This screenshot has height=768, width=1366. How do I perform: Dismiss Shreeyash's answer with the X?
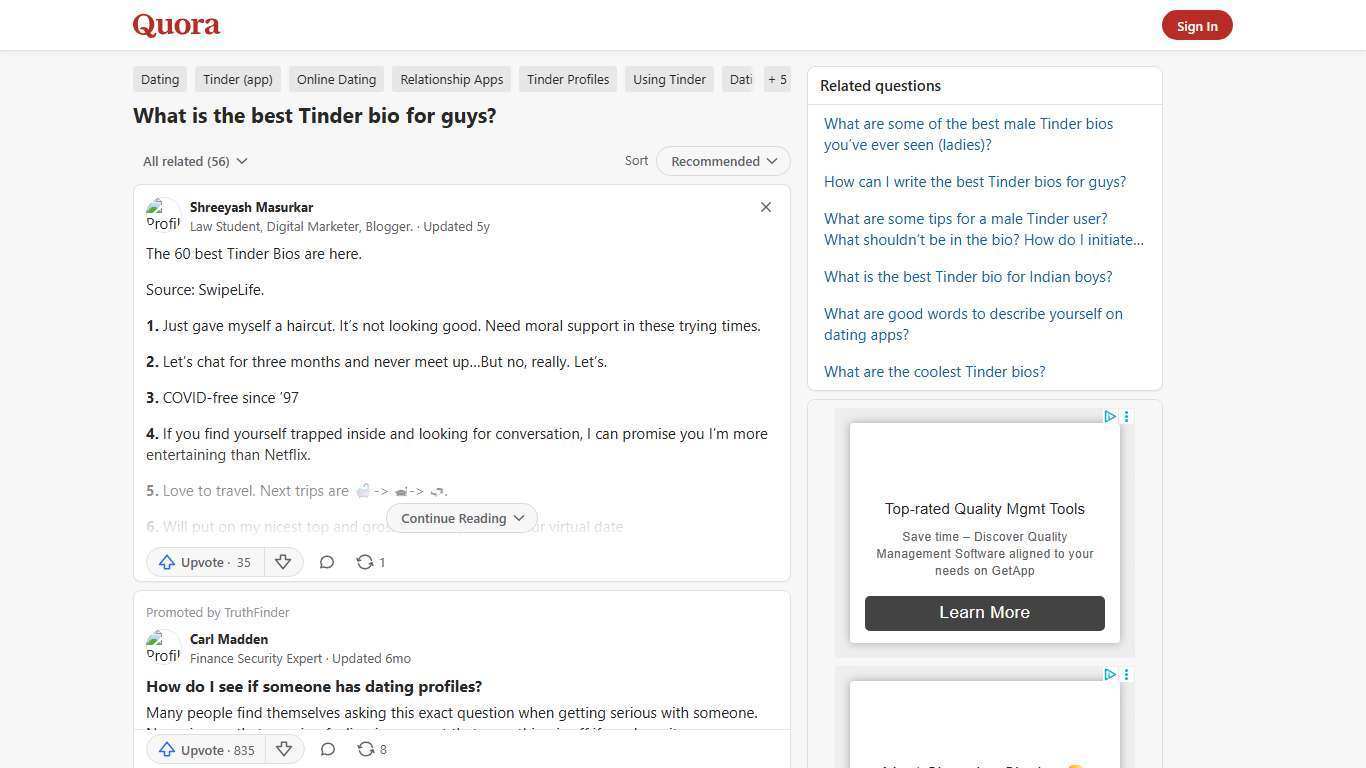[766, 207]
